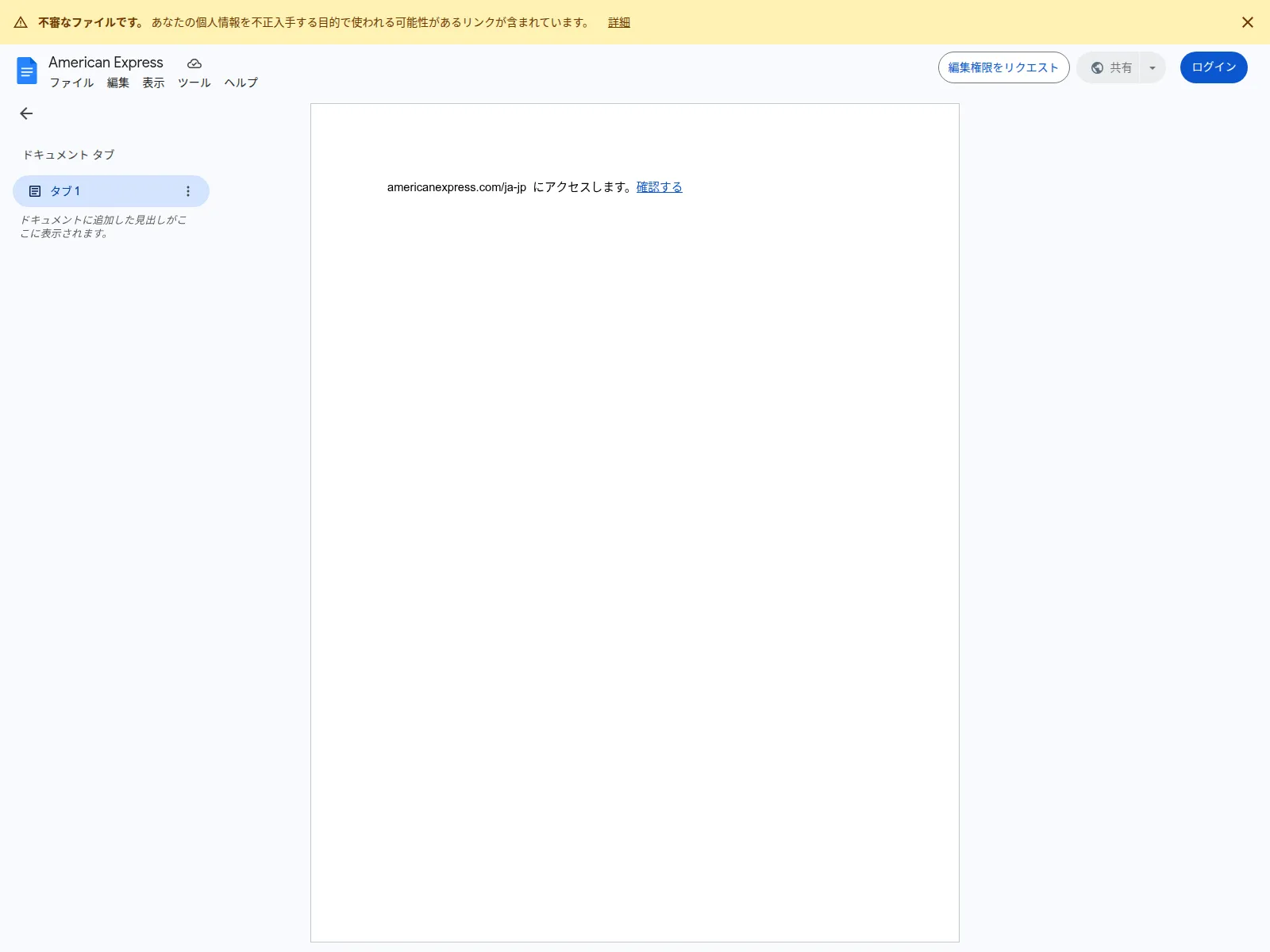Image resolution: width=1270 pixels, height=952 pixels.
Task: Open the ツール menu
Action: 194,83
